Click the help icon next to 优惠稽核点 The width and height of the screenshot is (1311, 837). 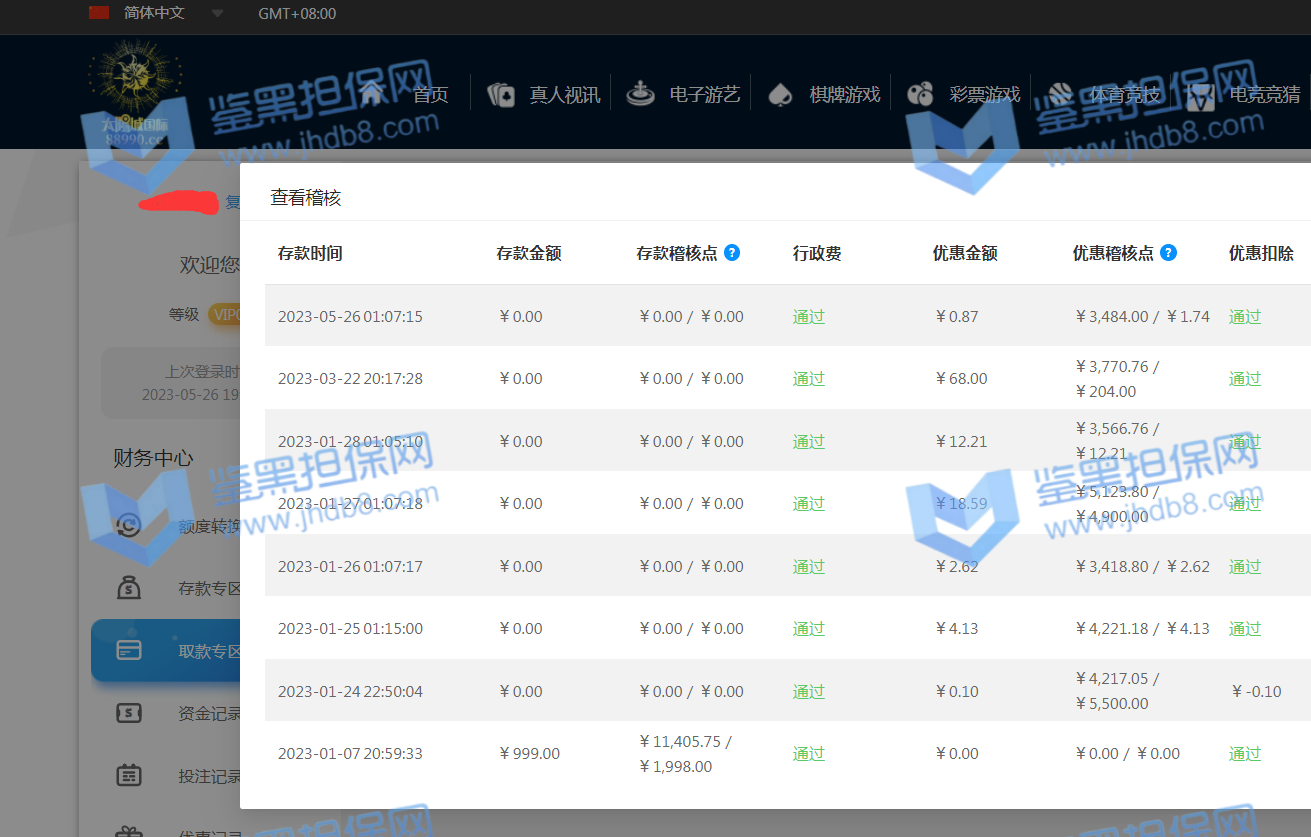pos(1168,253)
